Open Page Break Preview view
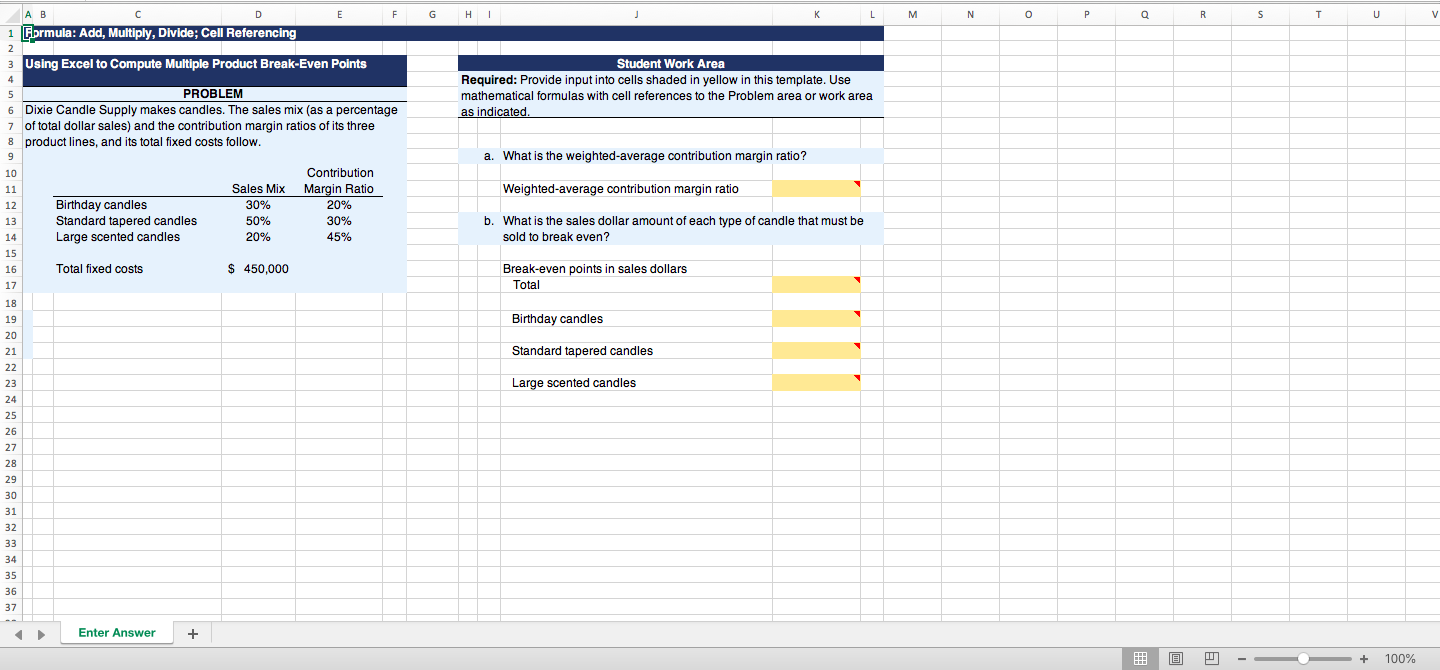The image size is (1440, 670). tap(1211, 658)
